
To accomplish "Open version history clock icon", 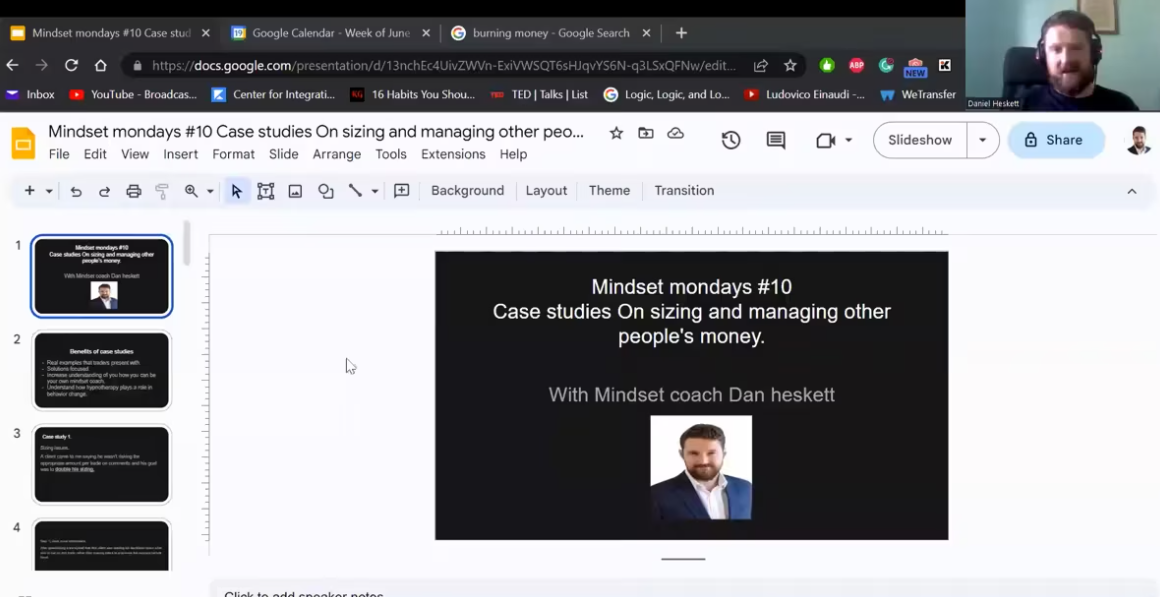I will [x=731, y=140].
